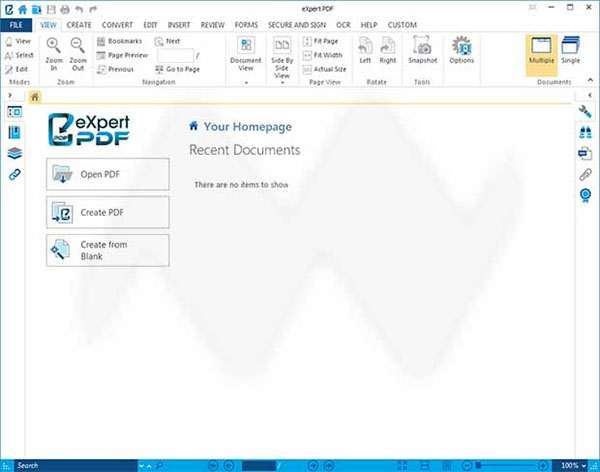Switch to the EDIT ribbon tab
The width and height of the screenshot is (600, 472).
[150, 25]
